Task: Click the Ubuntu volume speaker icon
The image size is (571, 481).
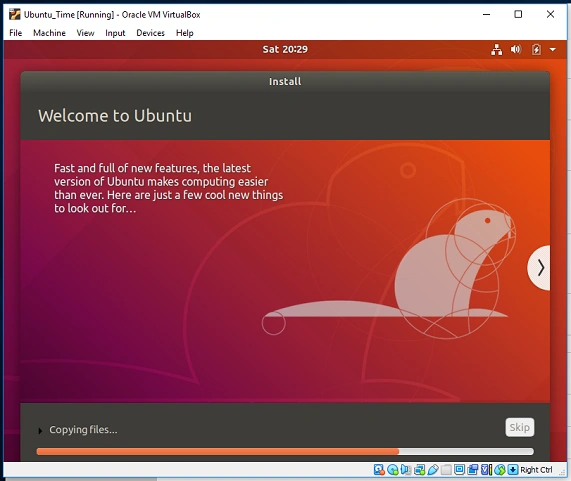Action: pos(516,50)
